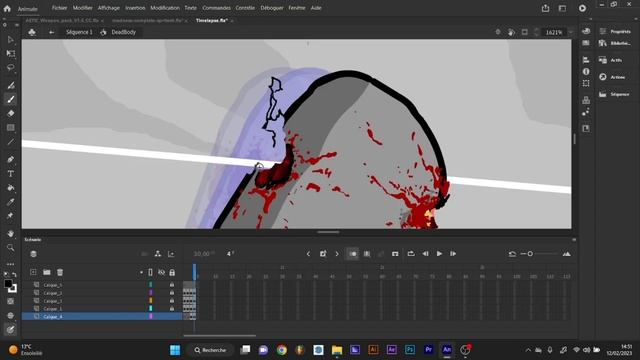Screen dimensions: 640x360
Task: Select the Lasso tool
Action: [11, 67]
